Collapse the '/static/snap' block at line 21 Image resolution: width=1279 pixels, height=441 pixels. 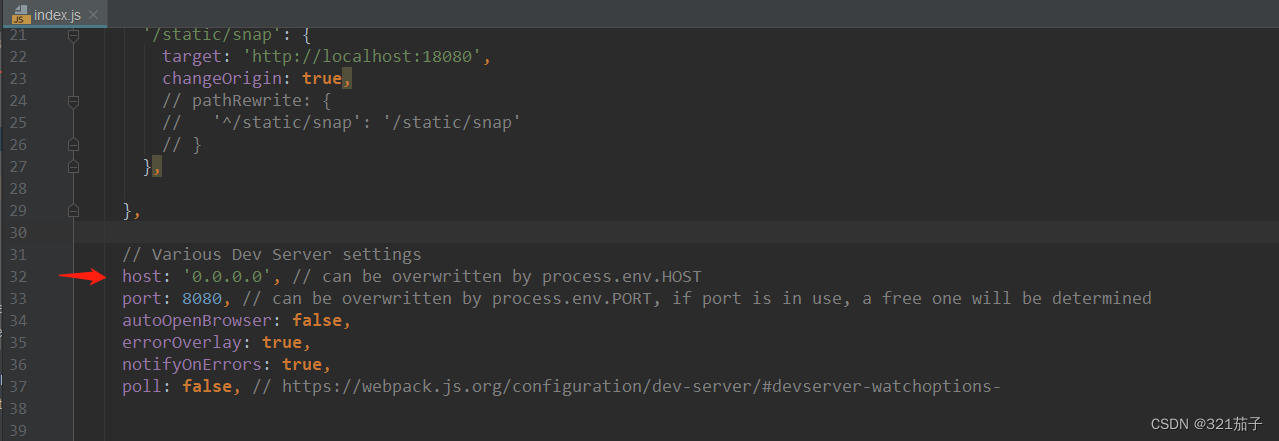73,35
